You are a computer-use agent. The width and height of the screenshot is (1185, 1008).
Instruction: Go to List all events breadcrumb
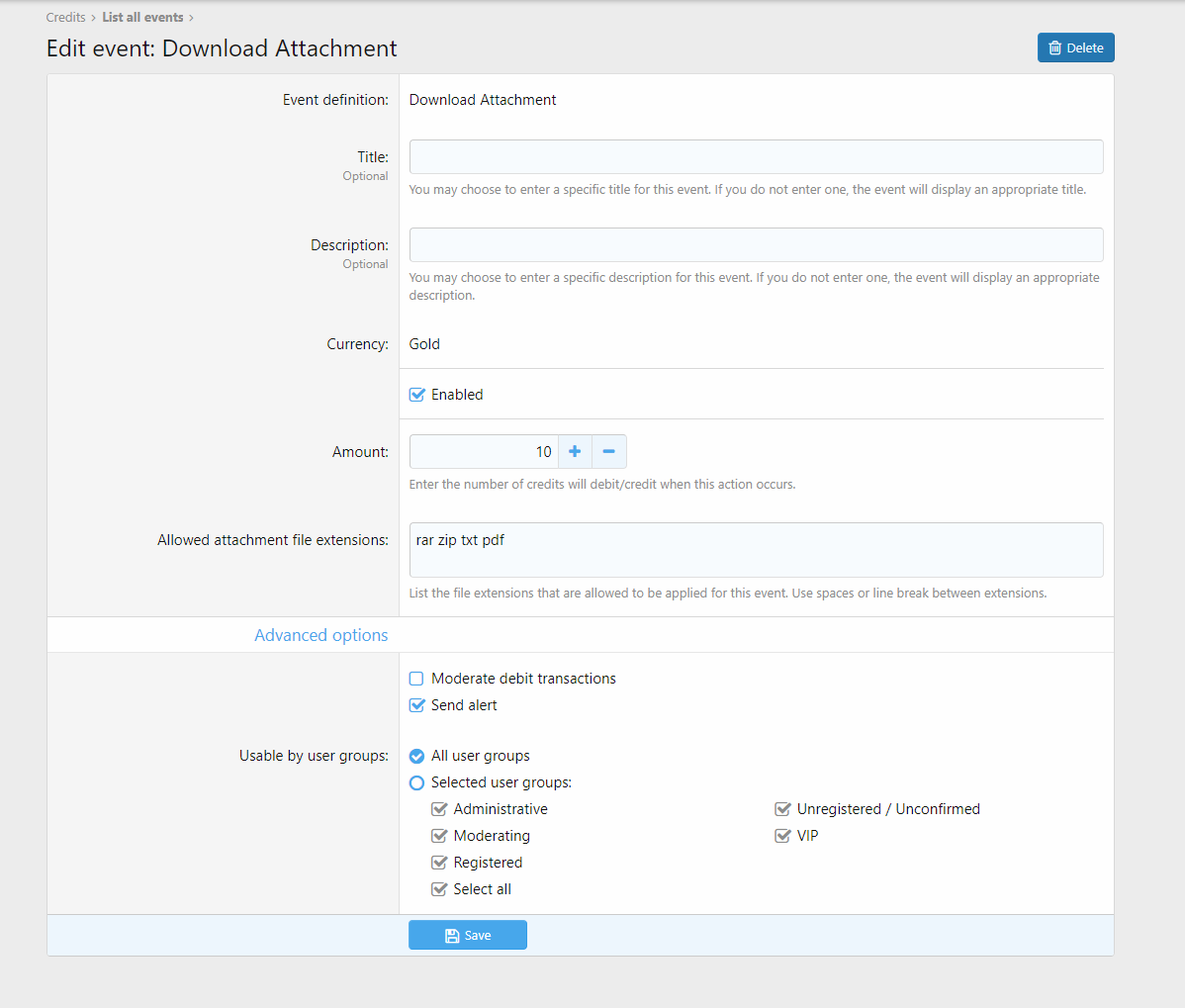pyautogui.click(x=142, y=17)
